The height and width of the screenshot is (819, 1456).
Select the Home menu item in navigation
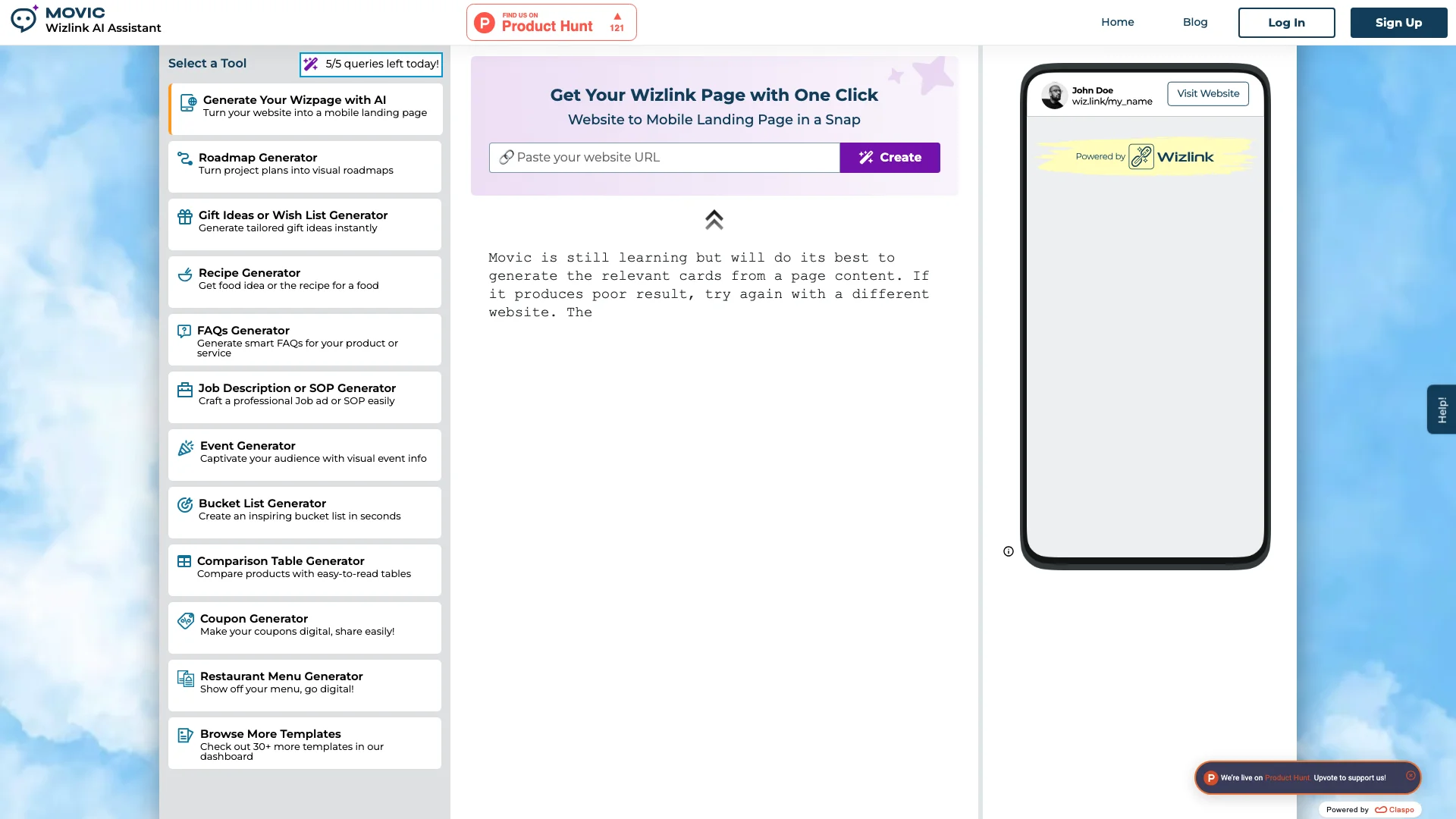coord(1117,22)
